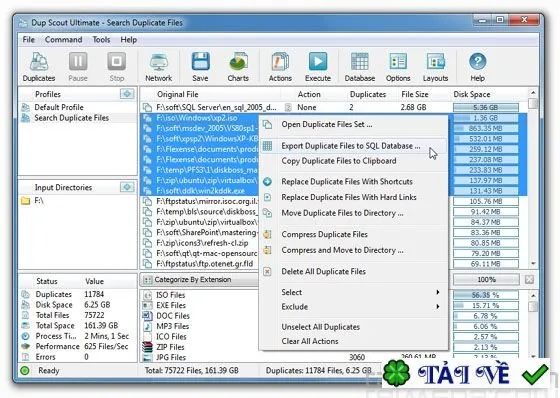Click the ISO Files category icon
Screen dimensions: 560x398
pos(148,295)
